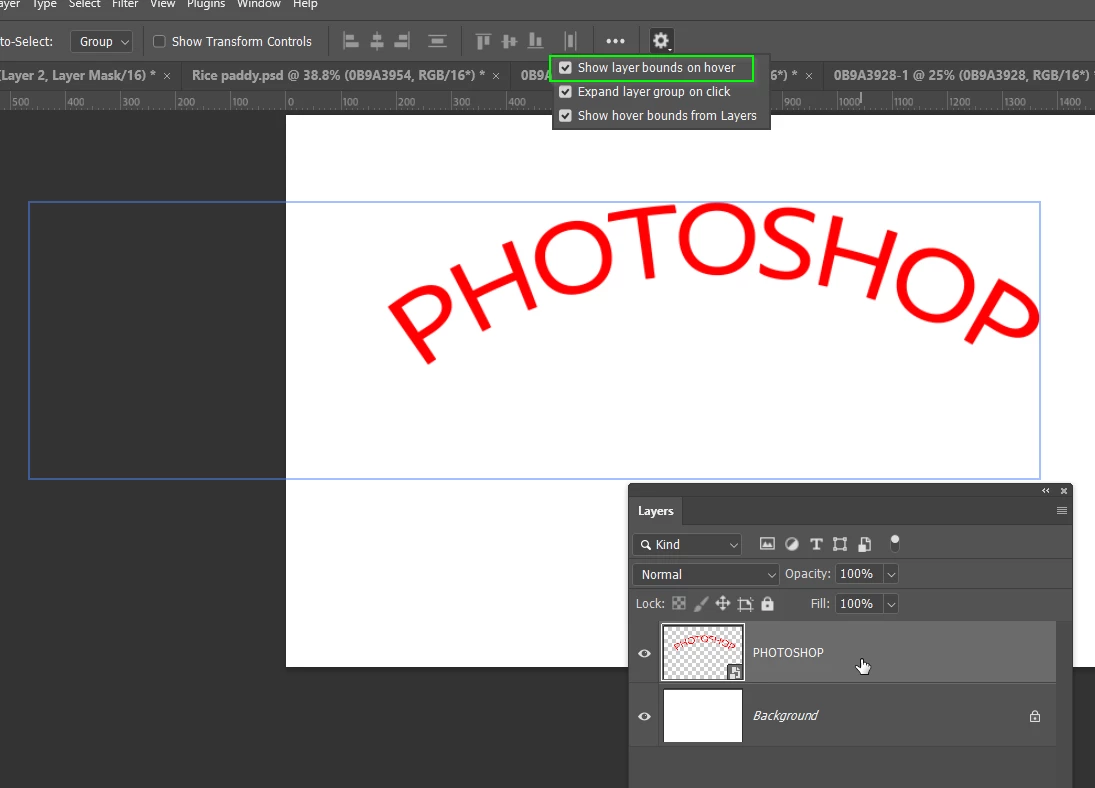Open Layers panel hamburger menu

click(x=1061, y=511)
